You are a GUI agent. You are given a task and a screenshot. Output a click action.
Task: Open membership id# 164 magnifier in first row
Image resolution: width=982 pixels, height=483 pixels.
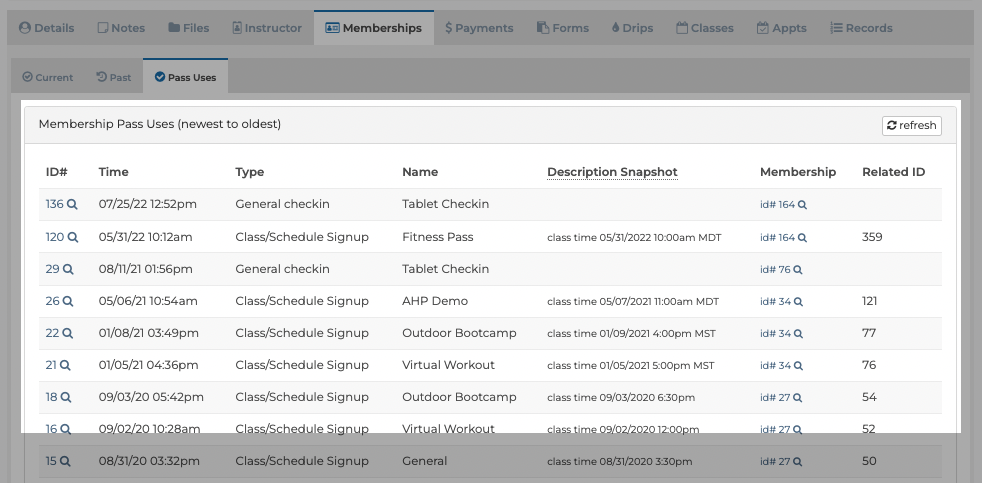(802, 205)
